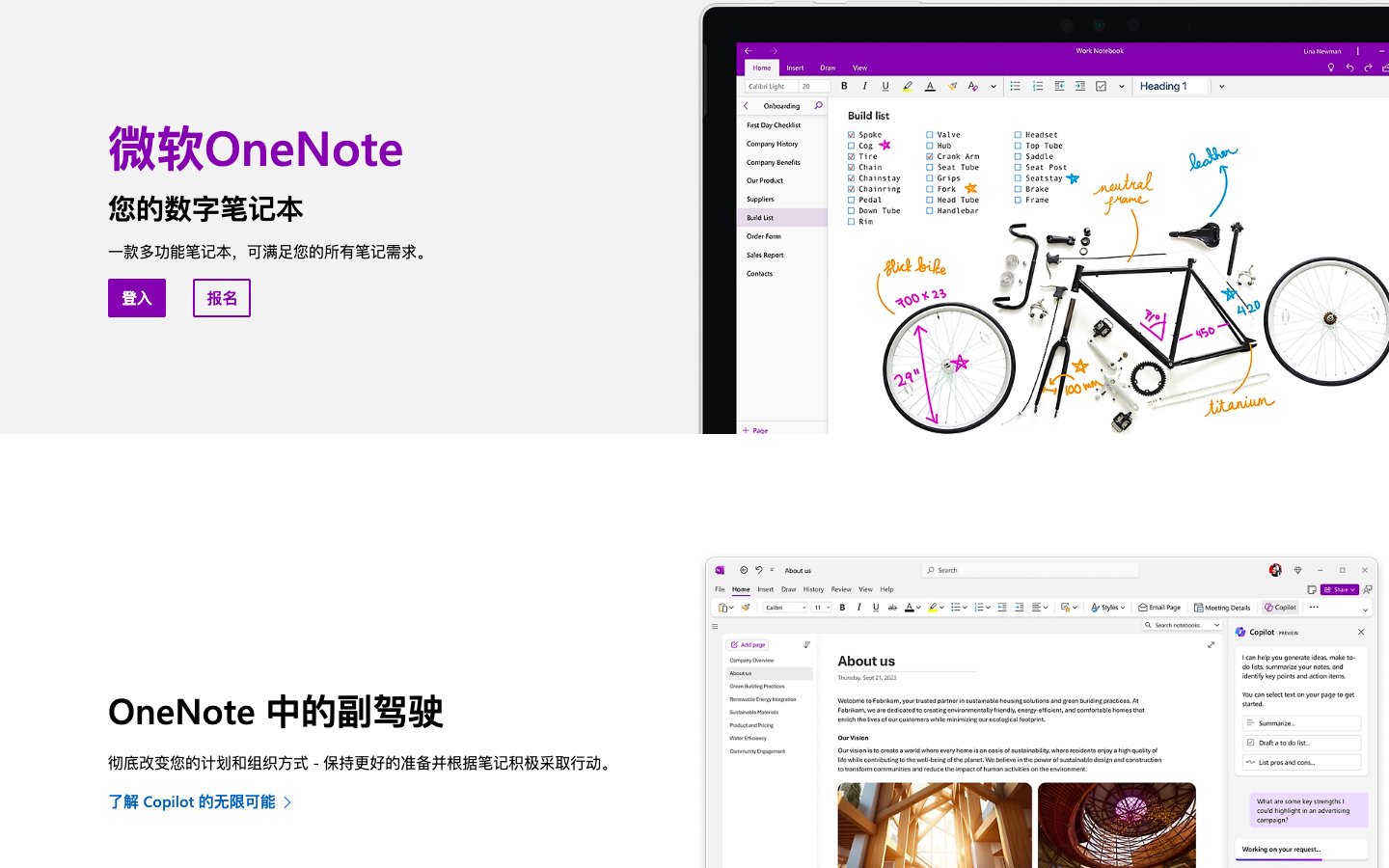This screenshot has height=868, width=1389.
Task: Click the 登入 sign-in button
Action: [x=137, y=298]
